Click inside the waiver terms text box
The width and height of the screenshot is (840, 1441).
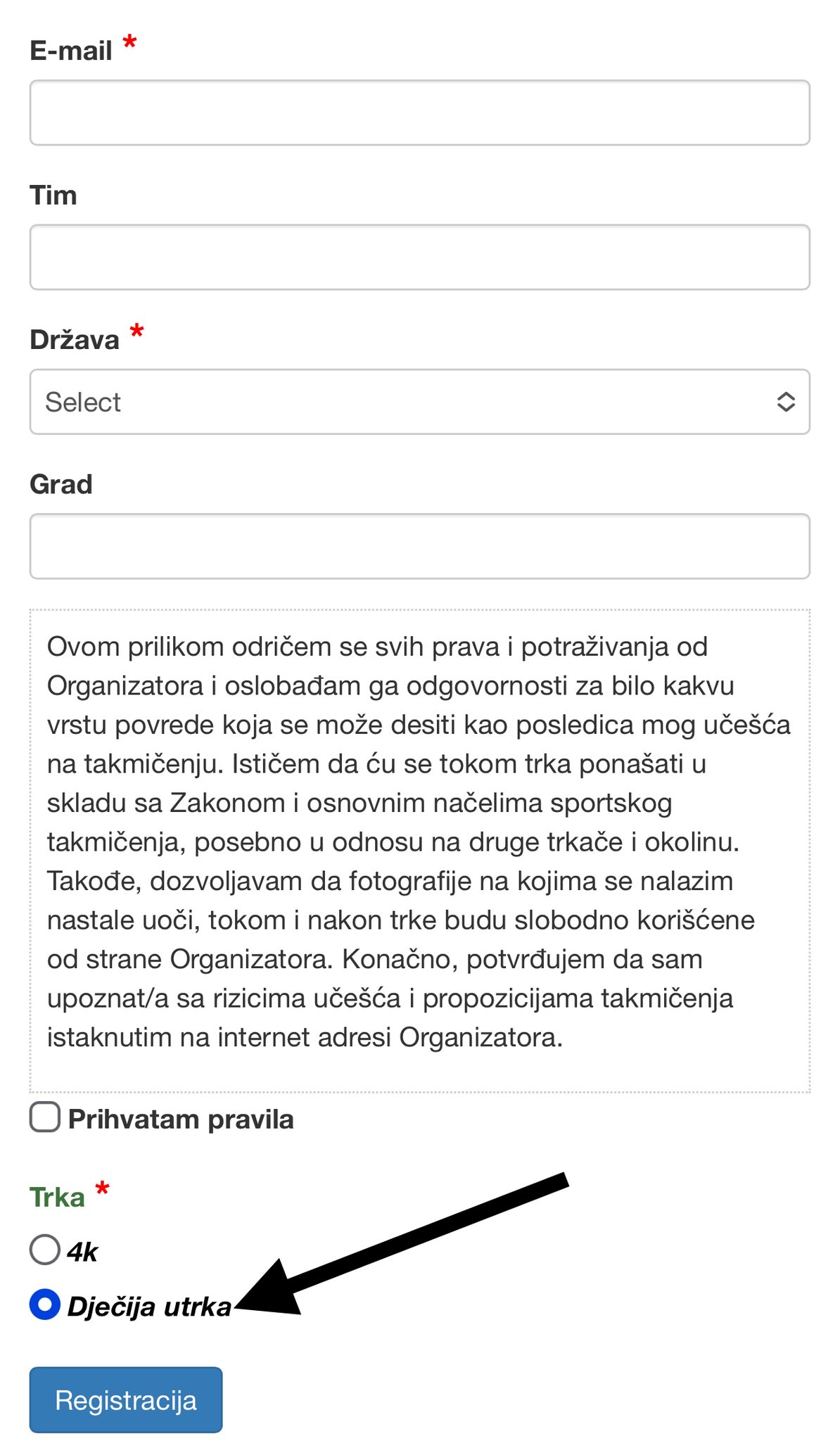[419, 844]
